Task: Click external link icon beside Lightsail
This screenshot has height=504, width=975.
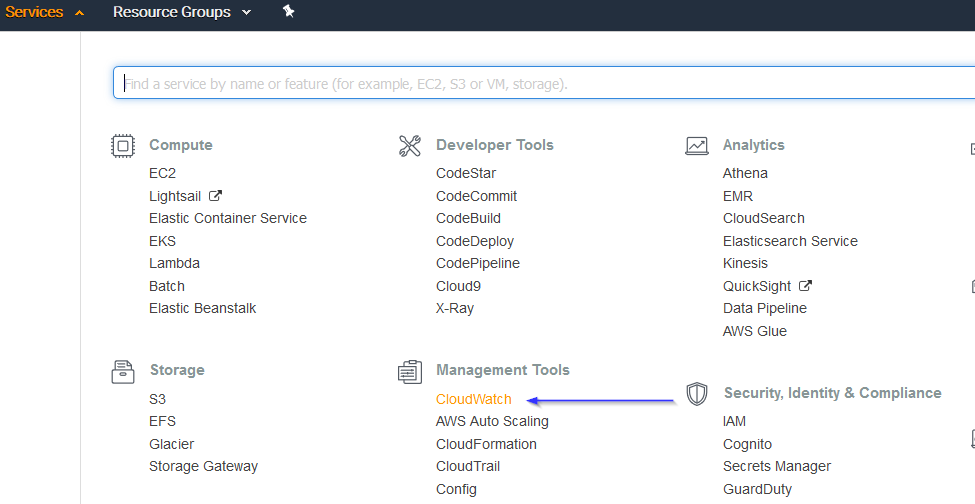Action: (215, 196)
